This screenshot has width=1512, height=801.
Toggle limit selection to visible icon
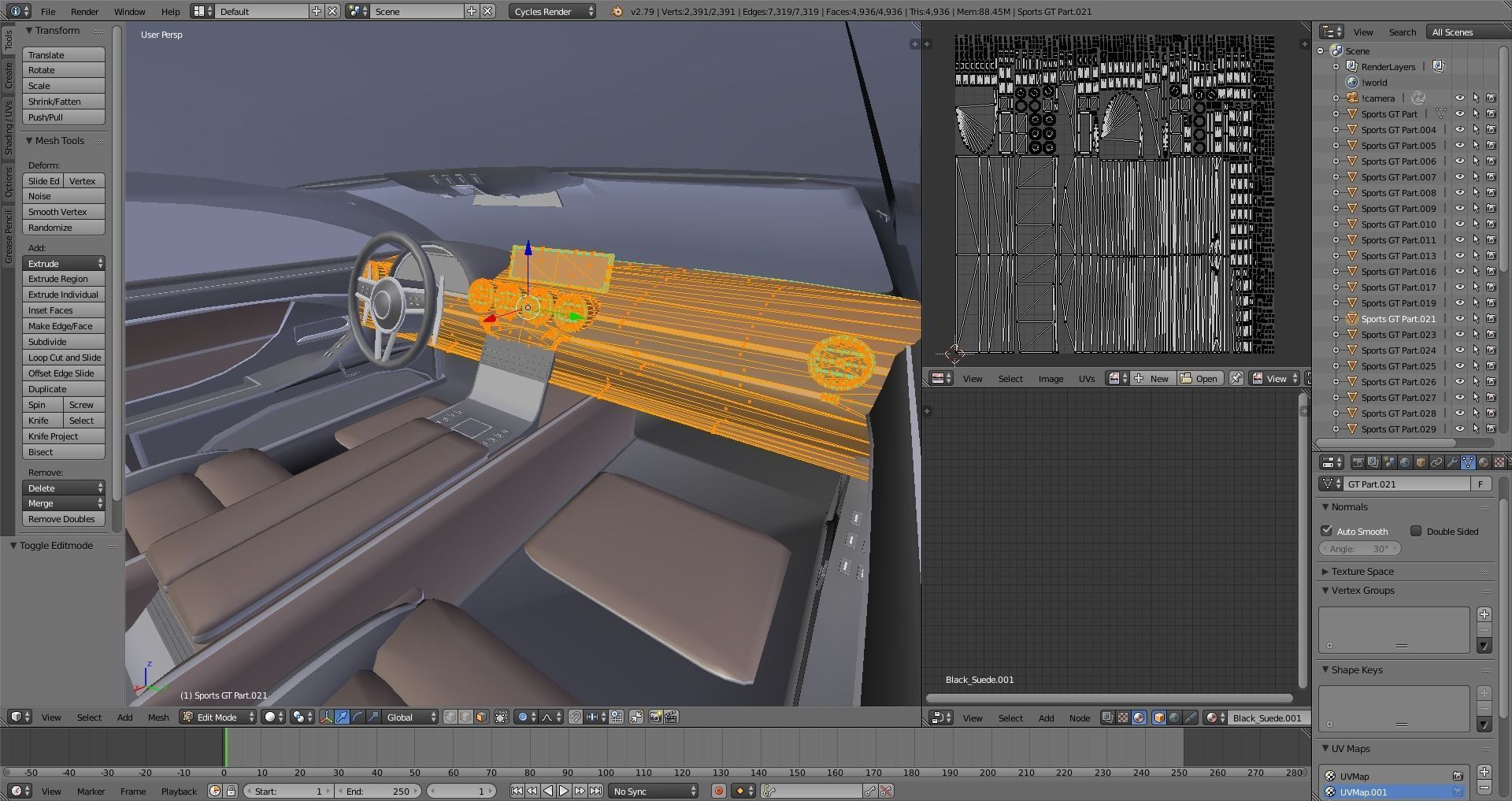point(502,717)
